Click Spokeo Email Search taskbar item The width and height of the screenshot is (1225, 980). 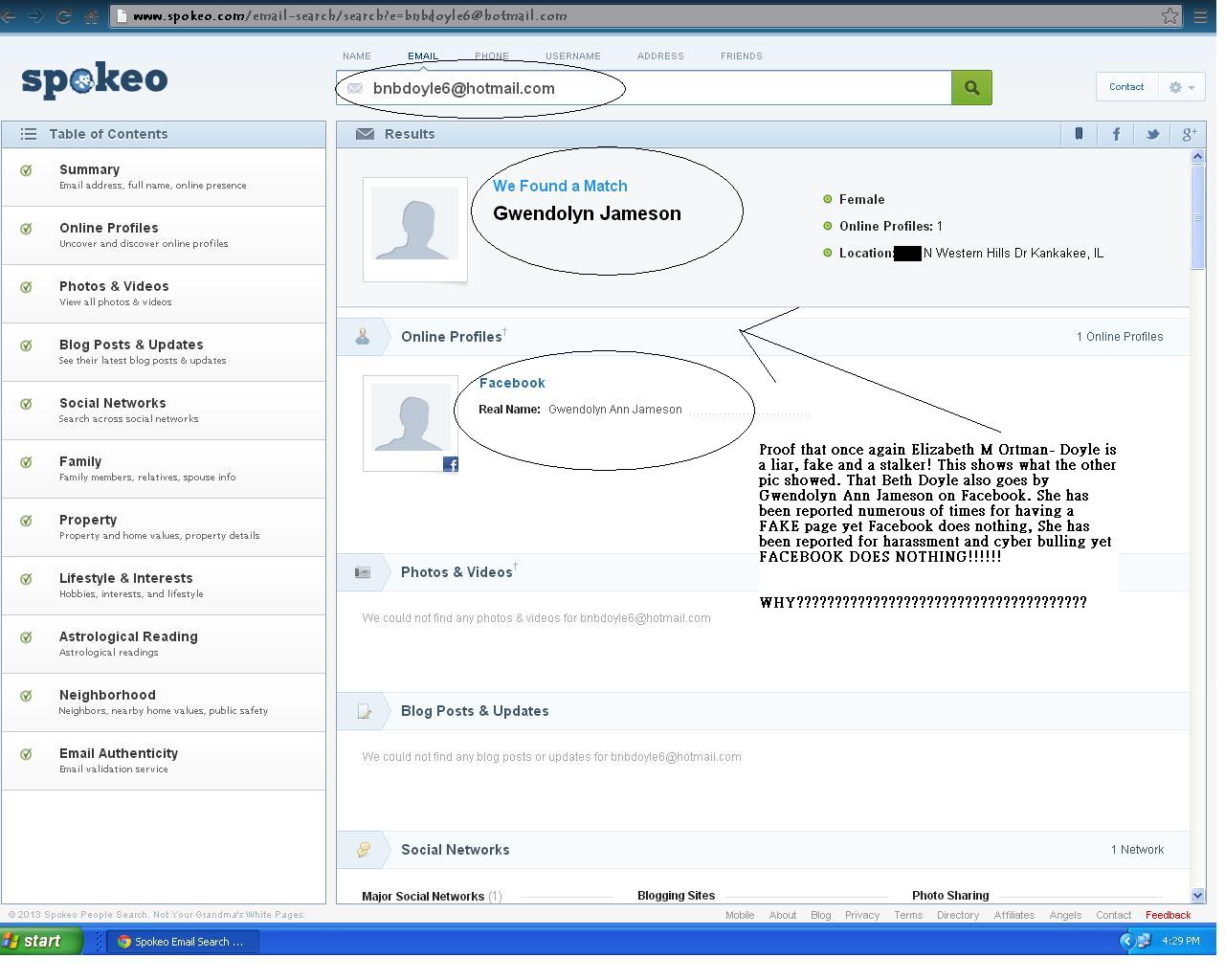point(182,942)
